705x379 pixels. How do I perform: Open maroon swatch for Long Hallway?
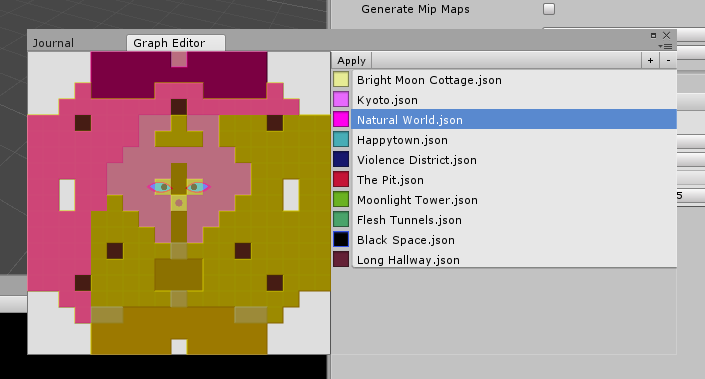point(341,259)
